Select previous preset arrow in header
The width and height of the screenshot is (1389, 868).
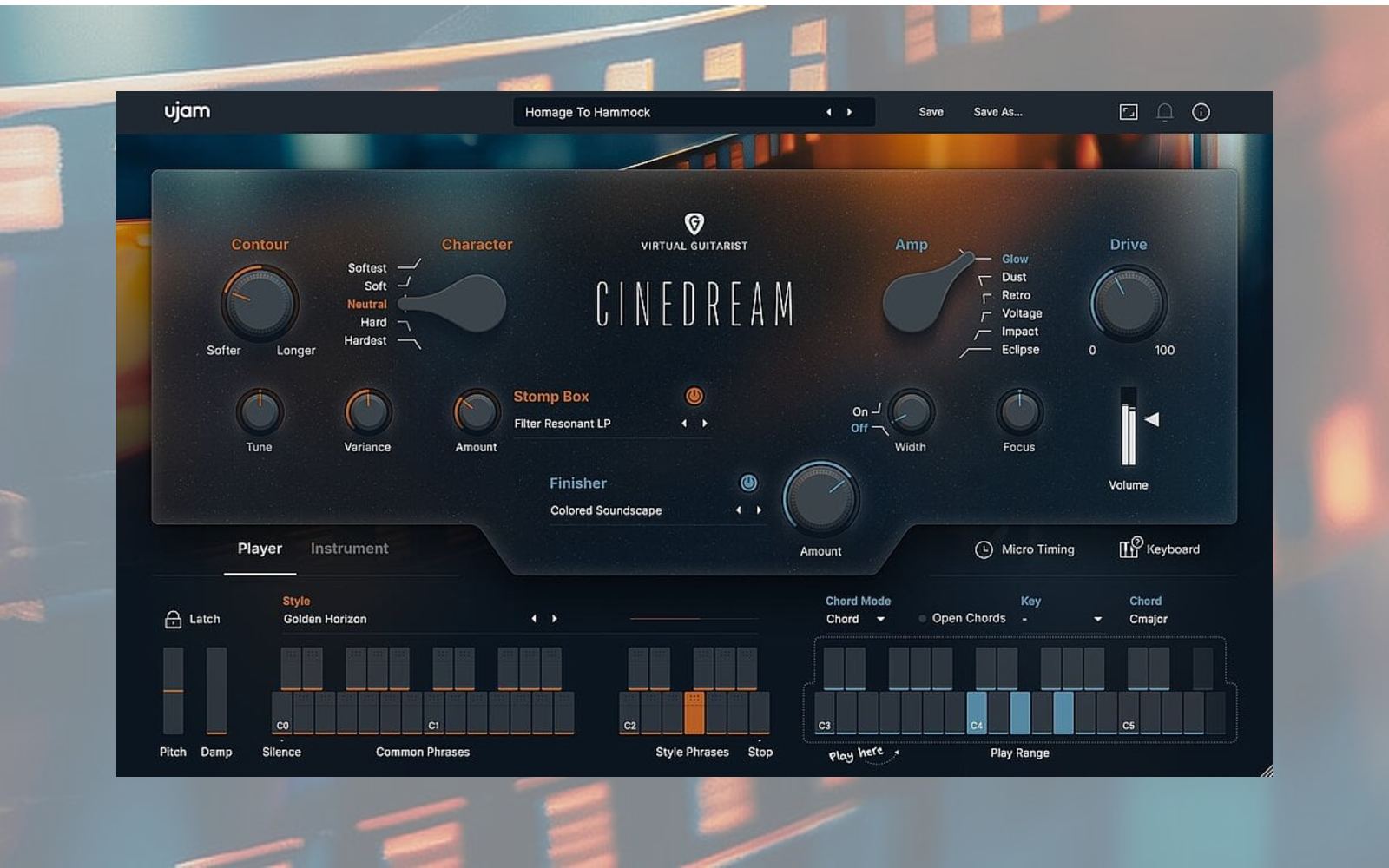[x=828, y=112]
